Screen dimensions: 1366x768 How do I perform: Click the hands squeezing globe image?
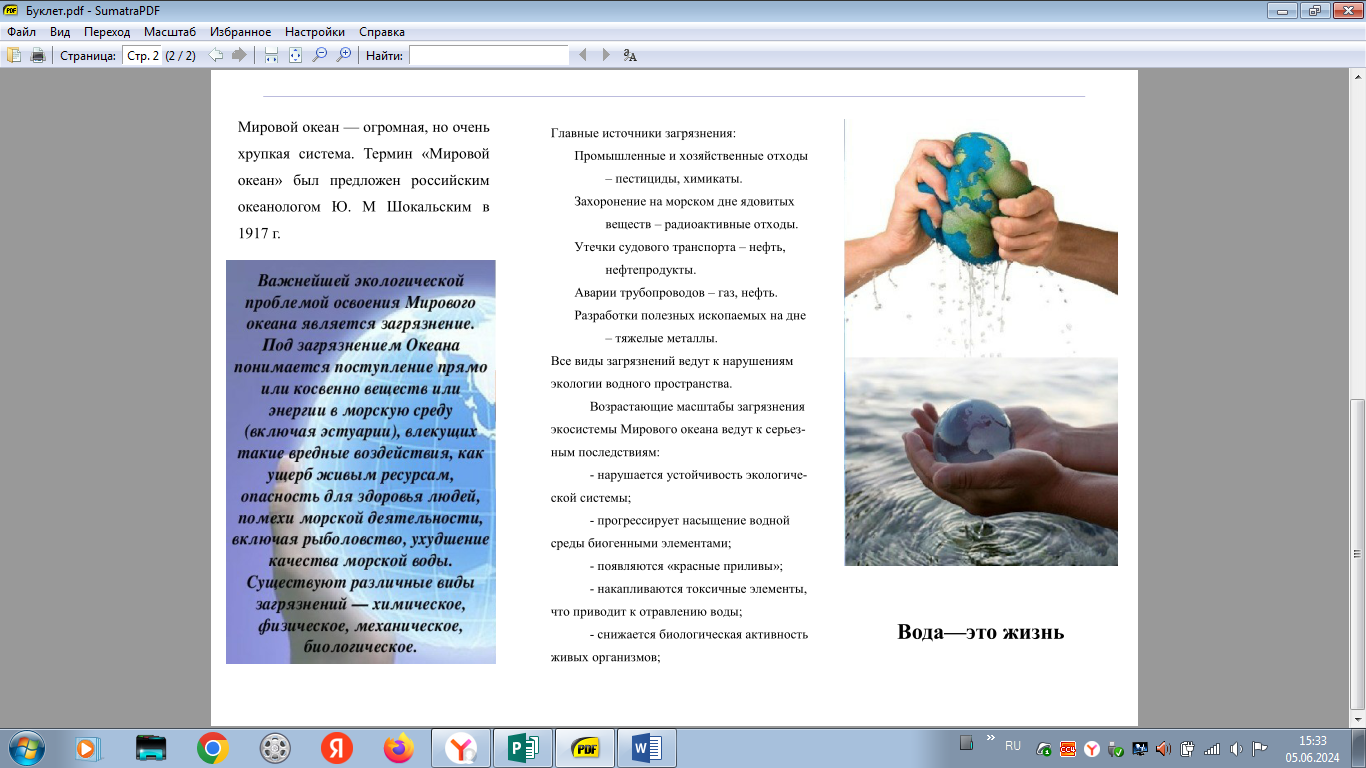coord(981,238)
